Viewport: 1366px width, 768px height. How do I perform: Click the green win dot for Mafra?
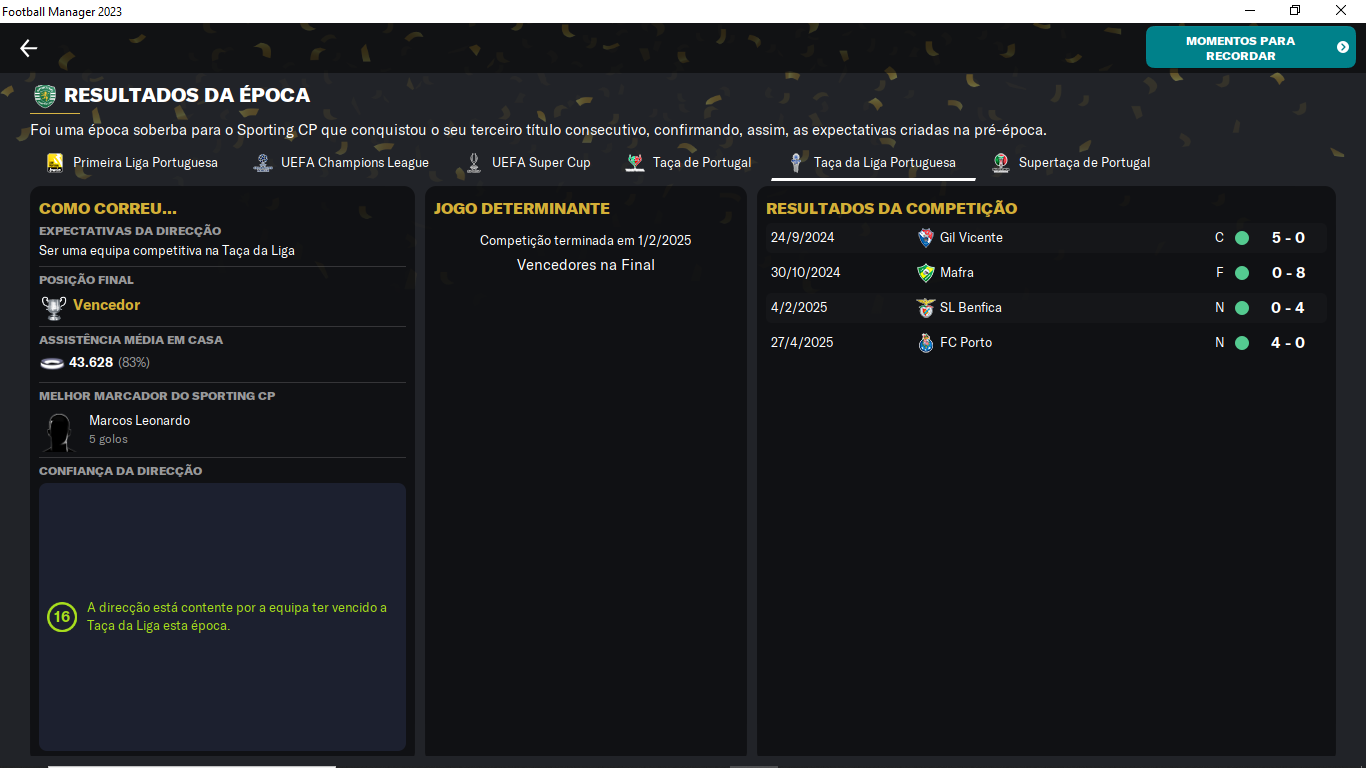click(x=1242, y=273)
